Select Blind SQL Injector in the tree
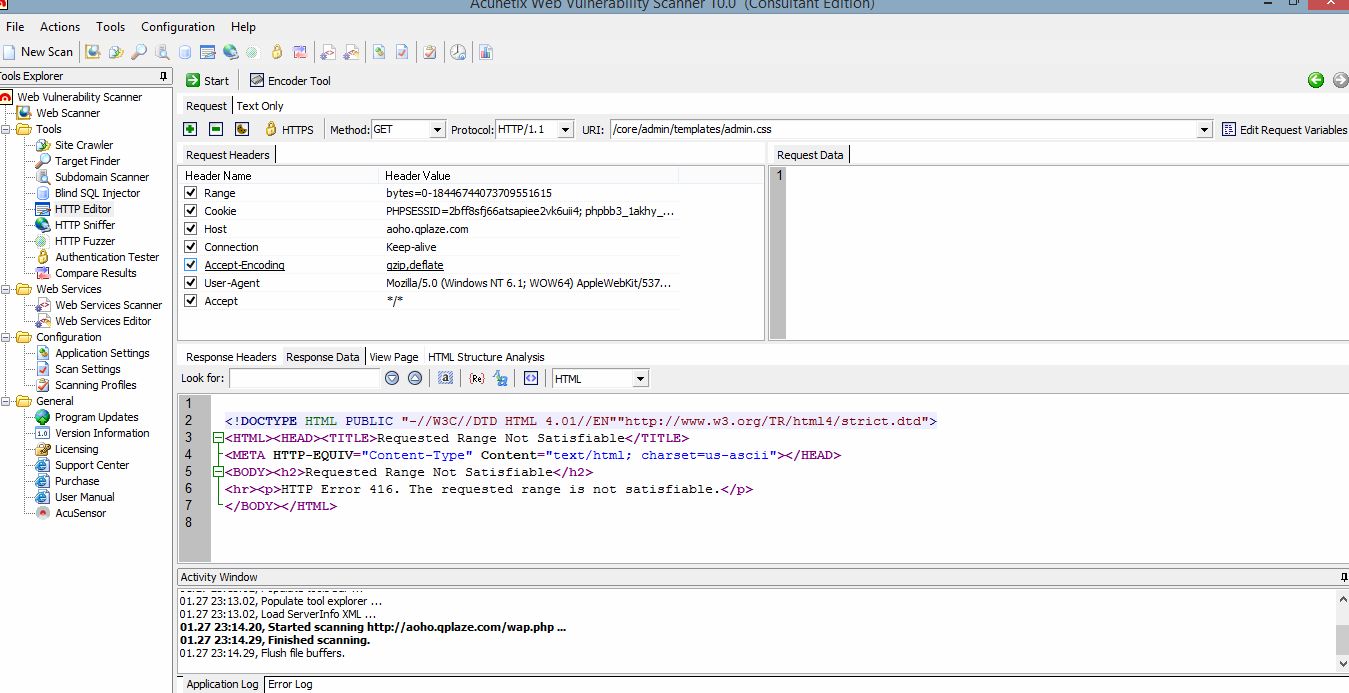The height and width of the screenshot is (693, 1349). (x=97, y=193)
